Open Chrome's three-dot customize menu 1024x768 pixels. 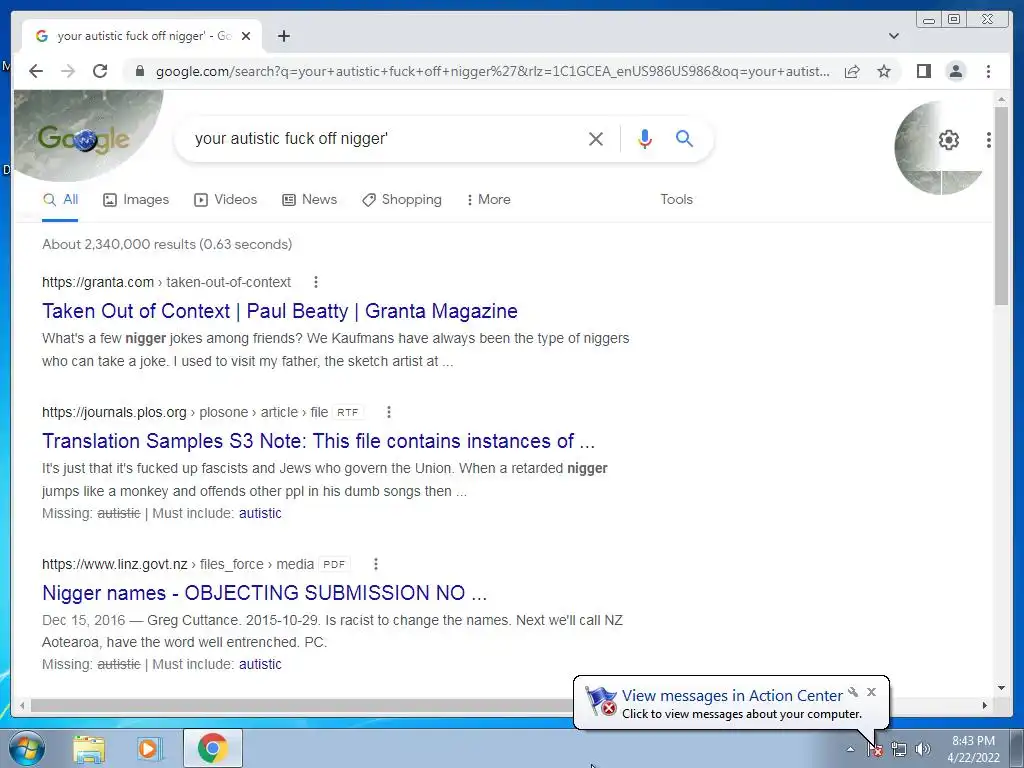coord(988,71)
